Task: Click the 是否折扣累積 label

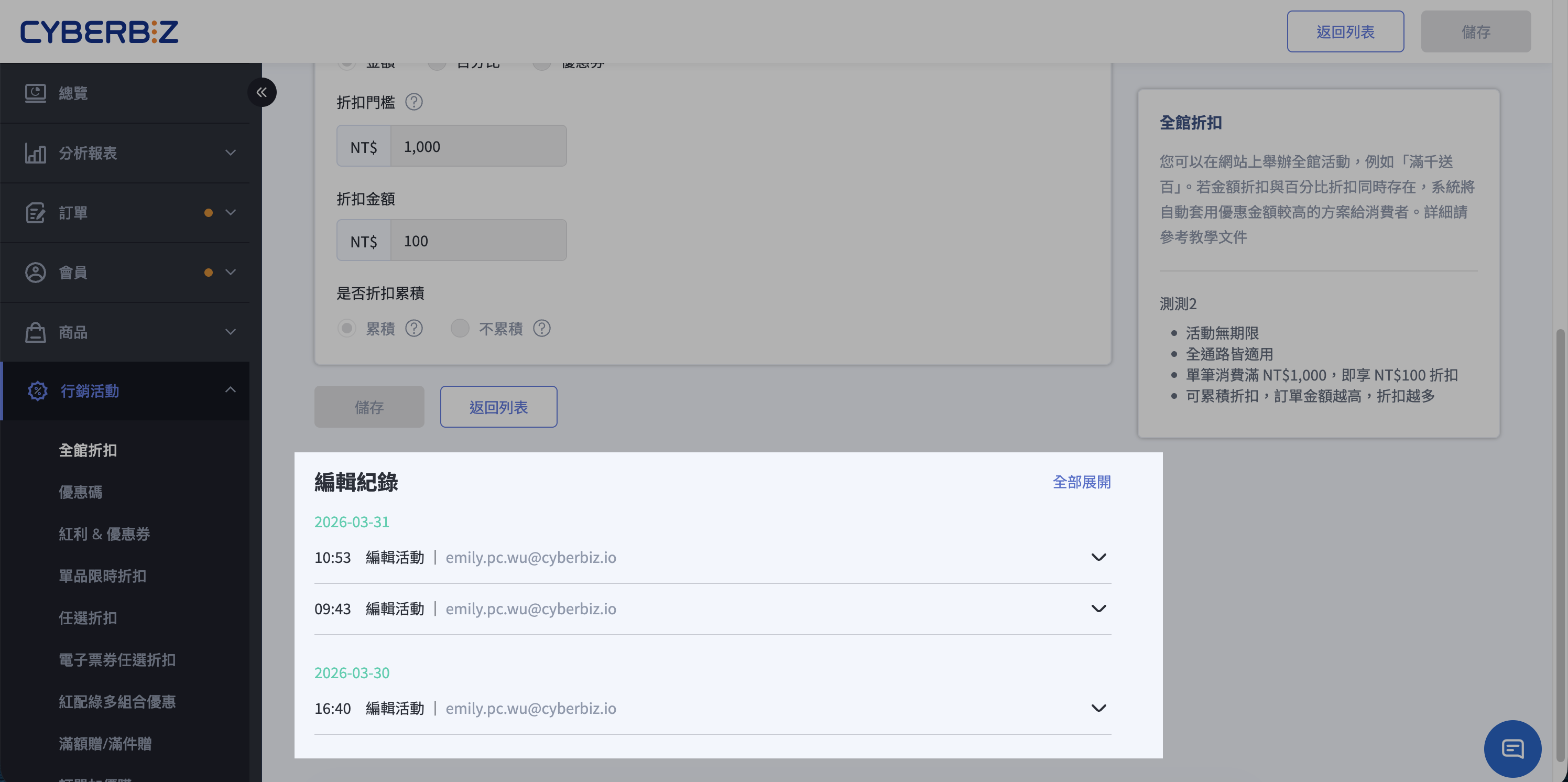Action: [380, 294]
